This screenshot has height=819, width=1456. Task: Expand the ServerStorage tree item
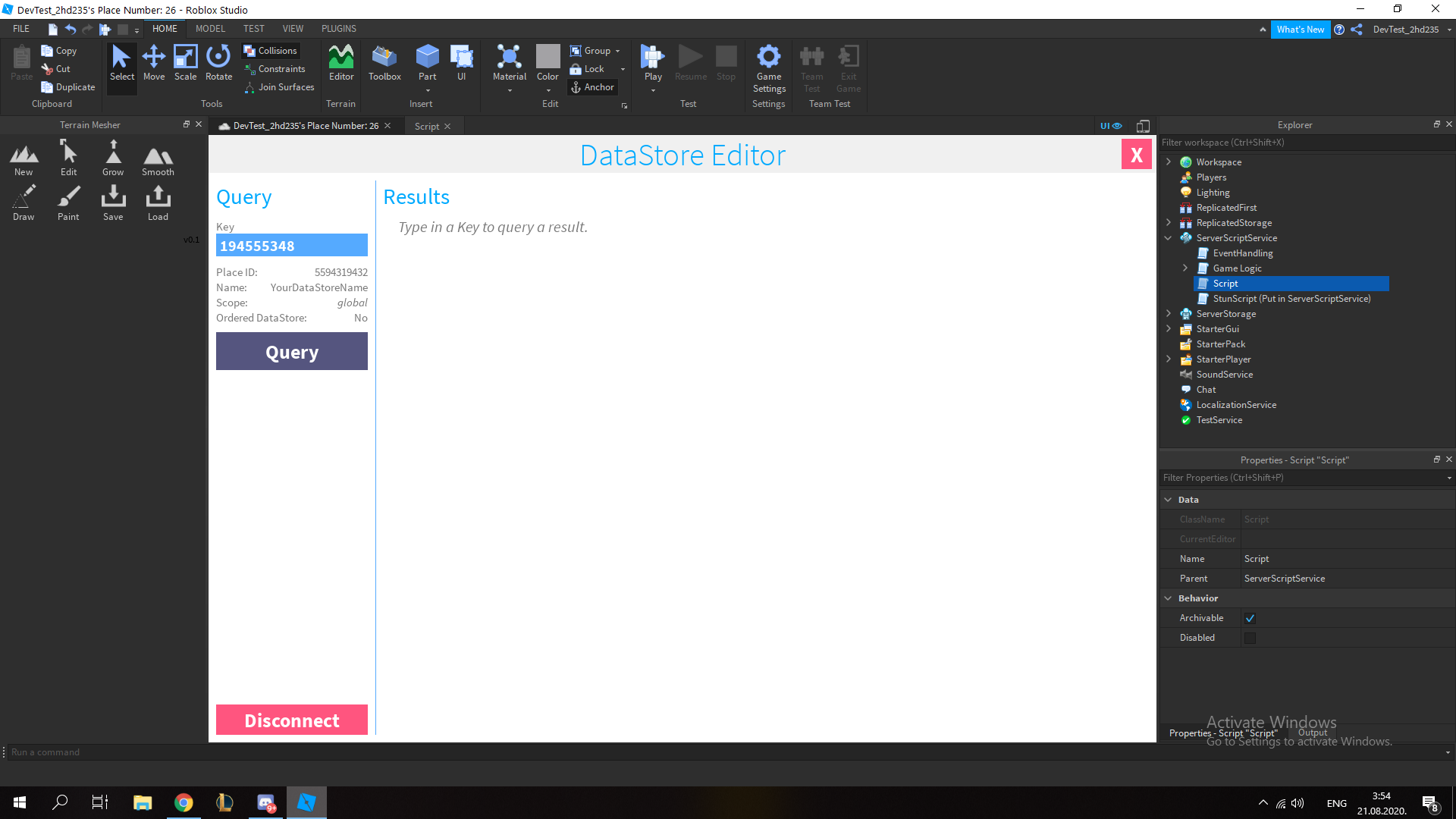pyautogui.click(x=1168, y=313)
